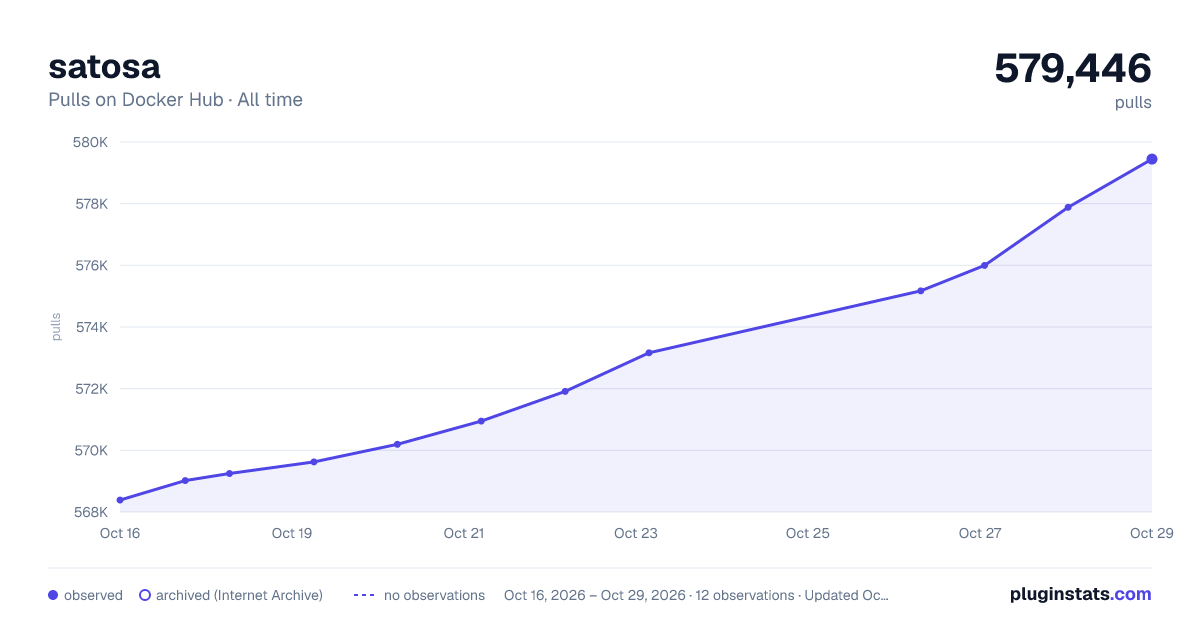
Task: Click the data point at Oct 27
Action: click(985, 265)
